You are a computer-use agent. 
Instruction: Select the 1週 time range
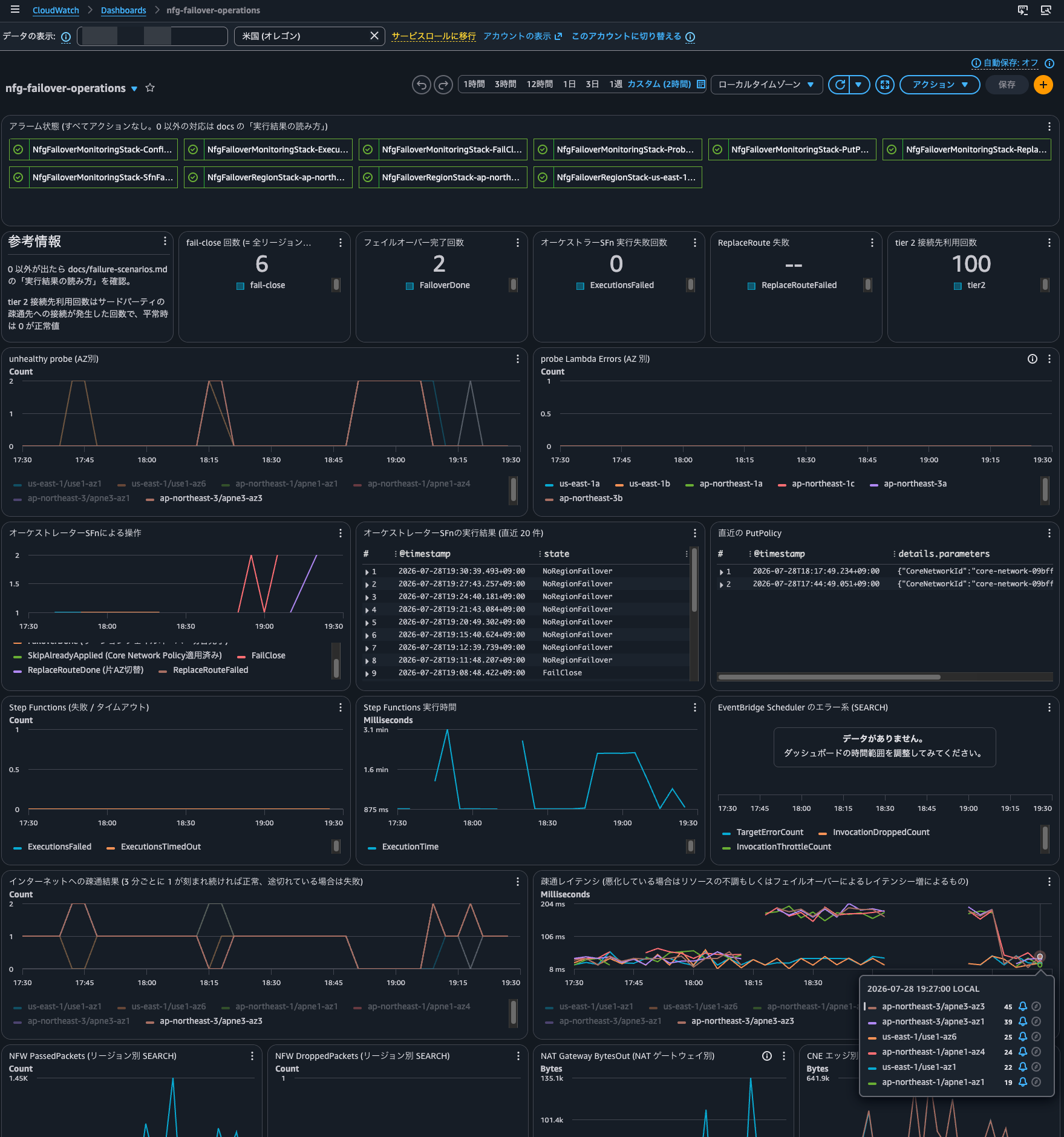tap(616, 84)
